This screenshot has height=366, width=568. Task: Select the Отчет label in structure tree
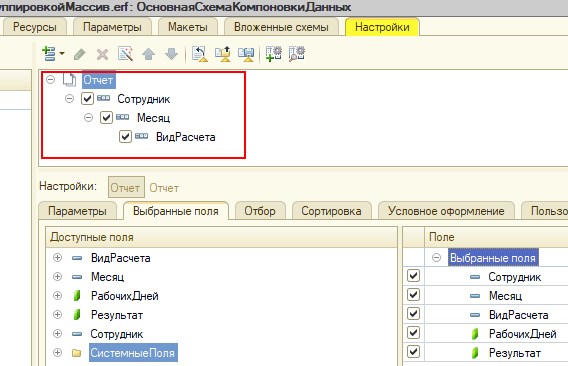[99, 80]
